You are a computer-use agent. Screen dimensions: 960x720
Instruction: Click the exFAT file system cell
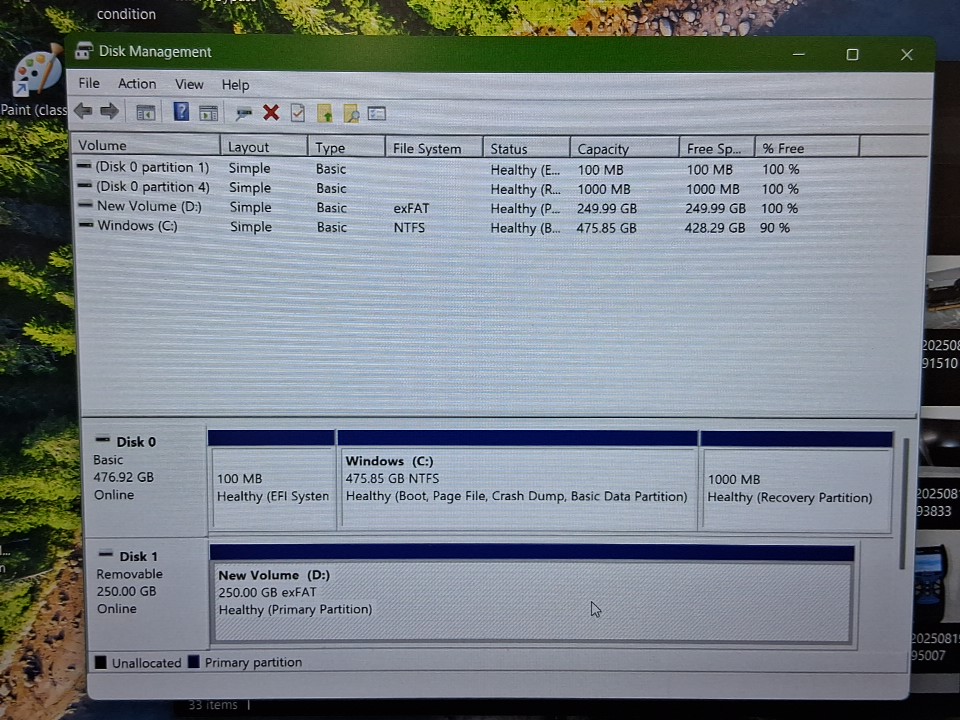411,208
